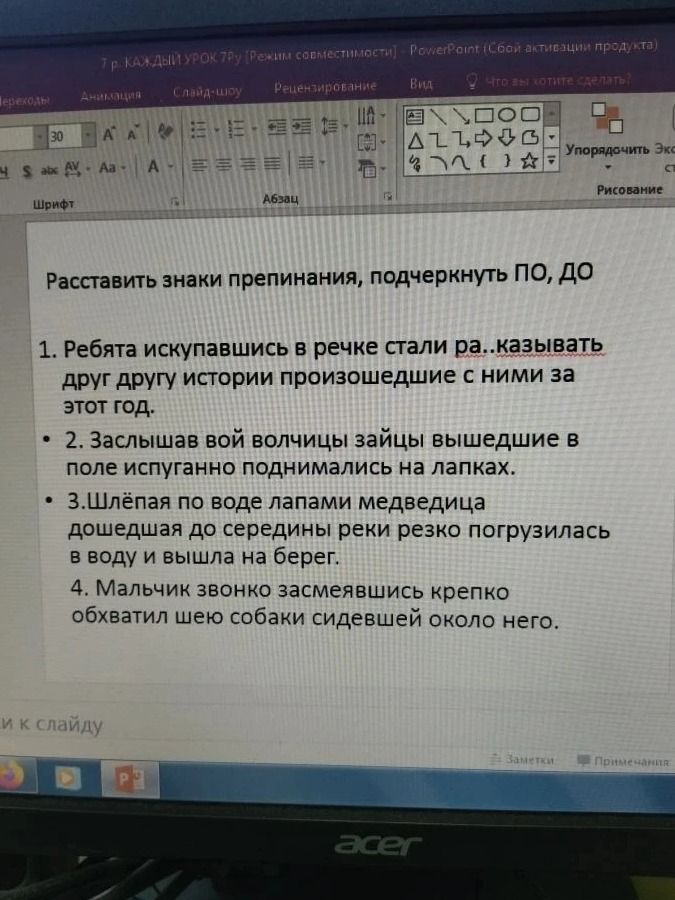Select the oval shape in the shapes gallery
This screenshot has width=675, height=900.
click(x=506, y=115)
